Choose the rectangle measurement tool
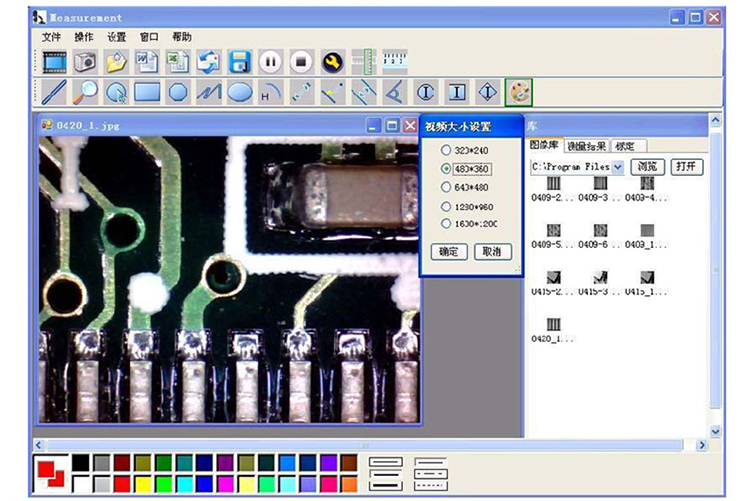Image resolution: width=750 pixels, height=501 pixels. pos(147,92)
